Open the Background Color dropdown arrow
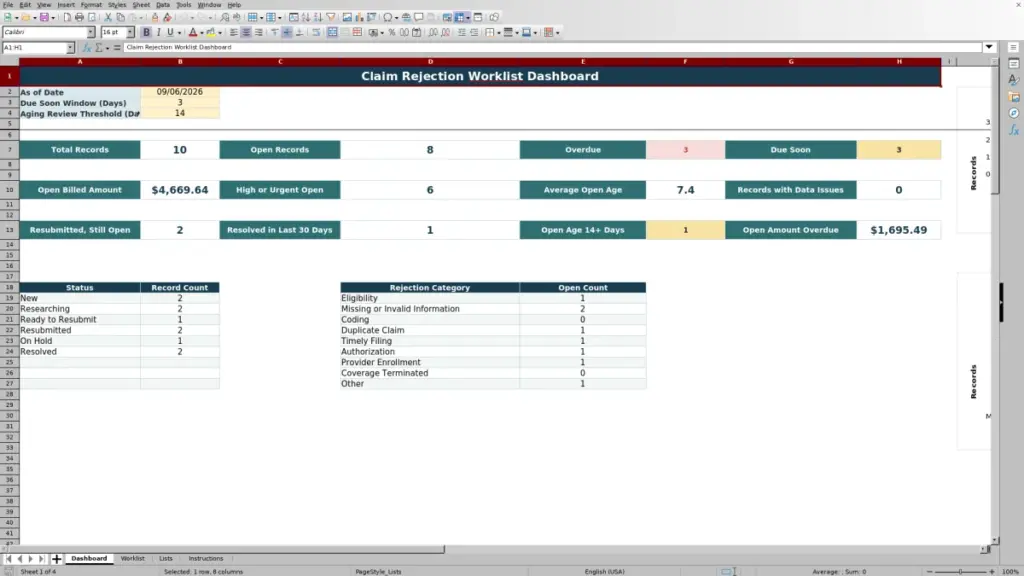 point(220,33)
